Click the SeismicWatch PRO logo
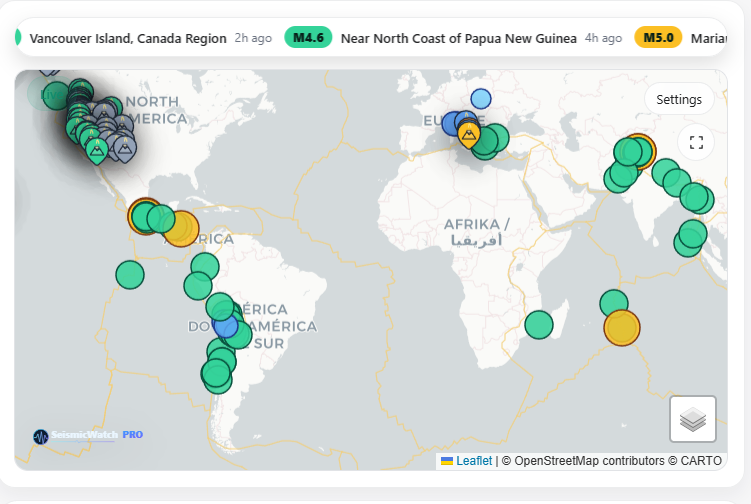The width and height of the screenshot is (751, 504). pos(88,436)
